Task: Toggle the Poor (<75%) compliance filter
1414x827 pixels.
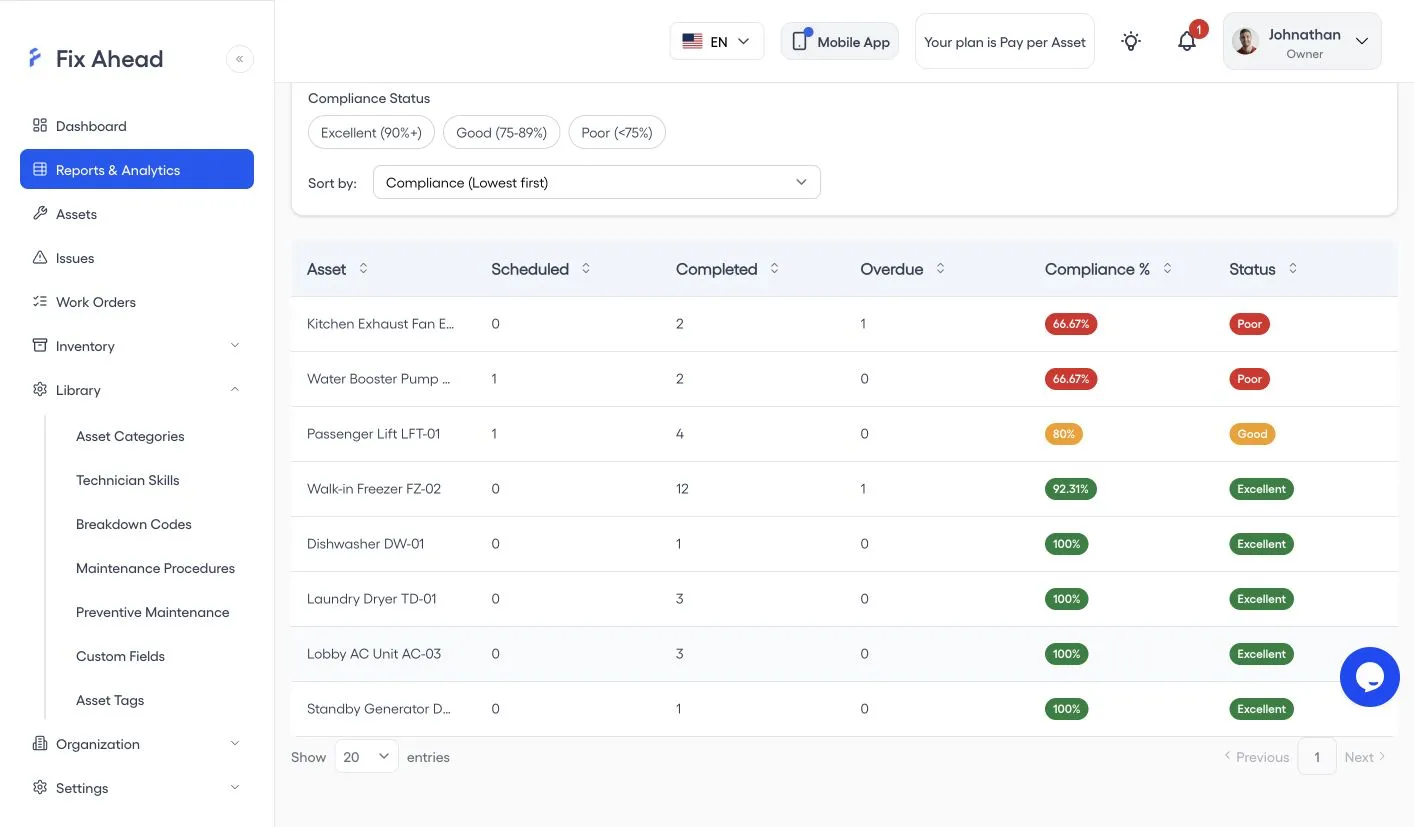Action: pyautogui.click(x=617, y=132)
